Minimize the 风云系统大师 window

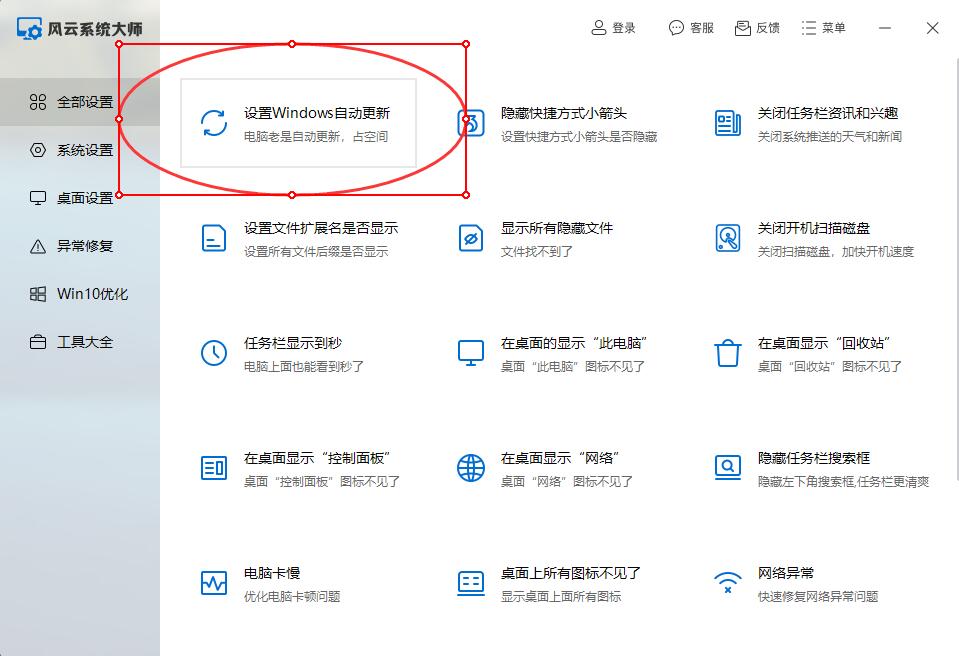pyautogui.click(x=884, y=28)
